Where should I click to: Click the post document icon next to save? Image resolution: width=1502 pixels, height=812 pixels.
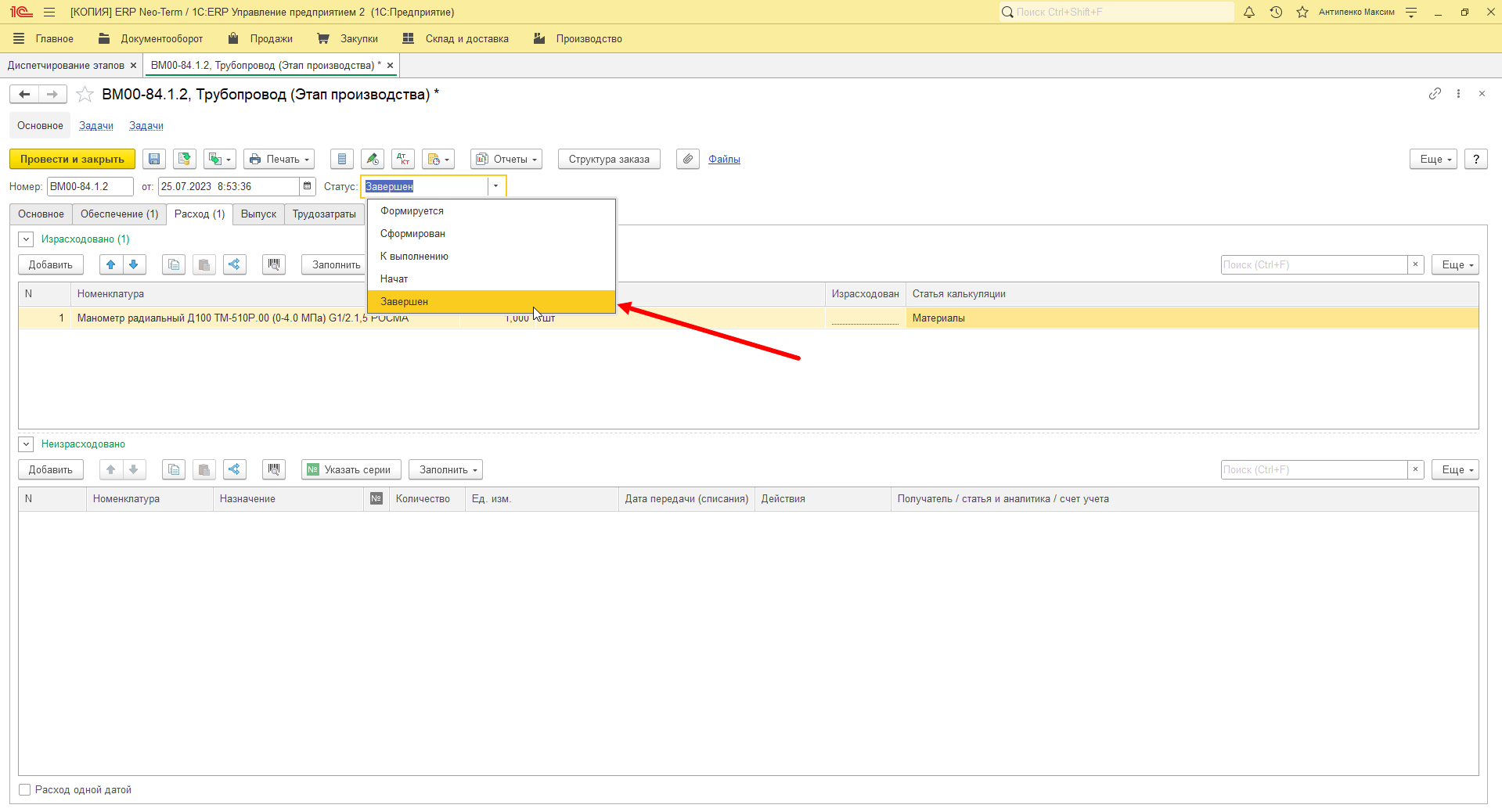point(185,159)
